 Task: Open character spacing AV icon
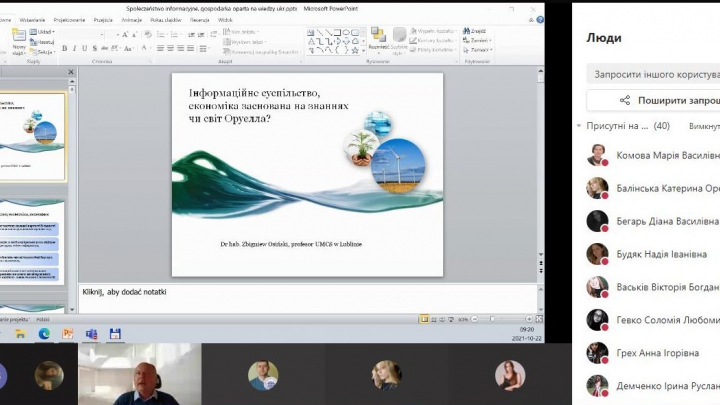[114, 48]
